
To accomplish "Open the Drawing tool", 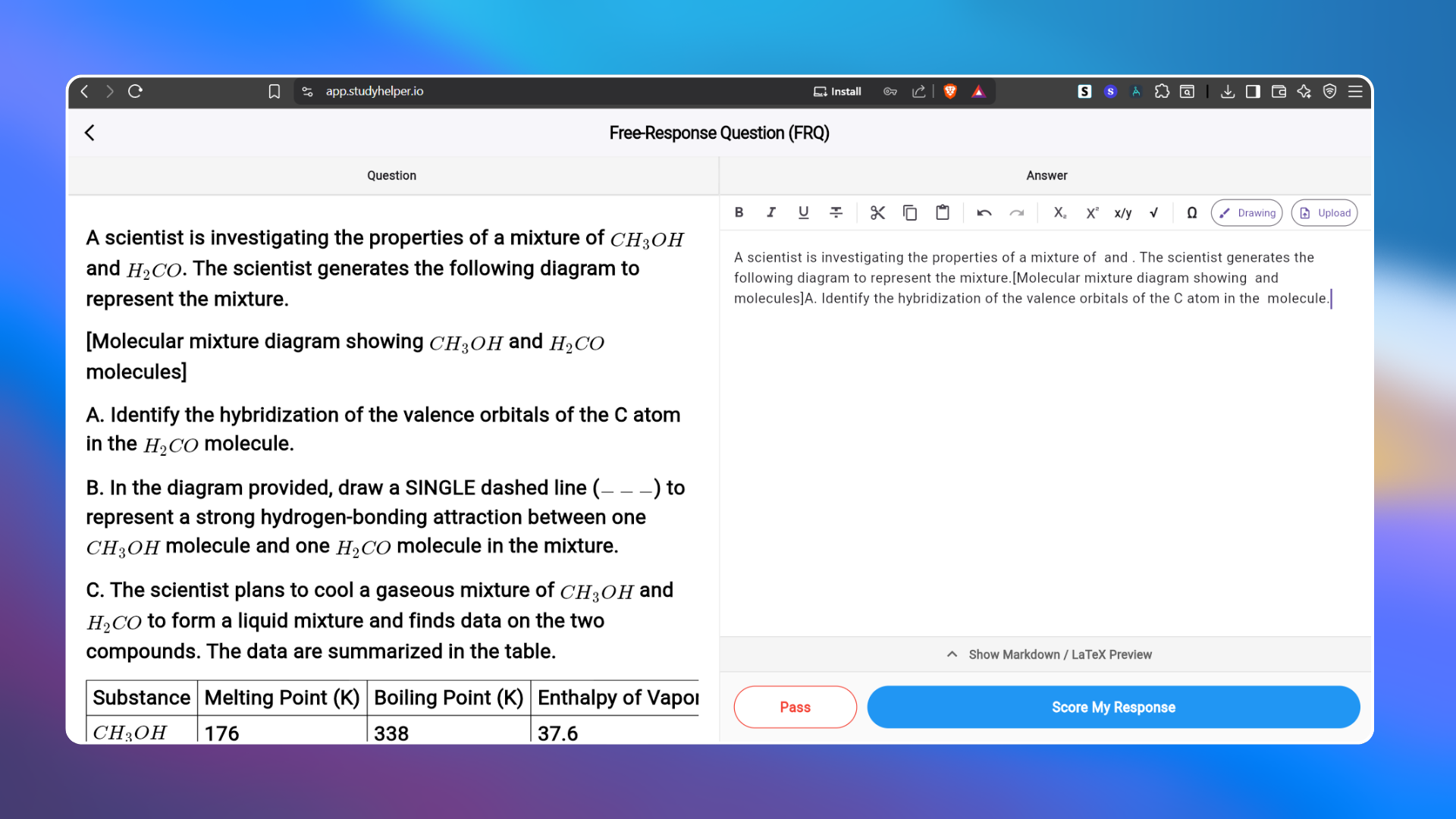I will 1246,213.
